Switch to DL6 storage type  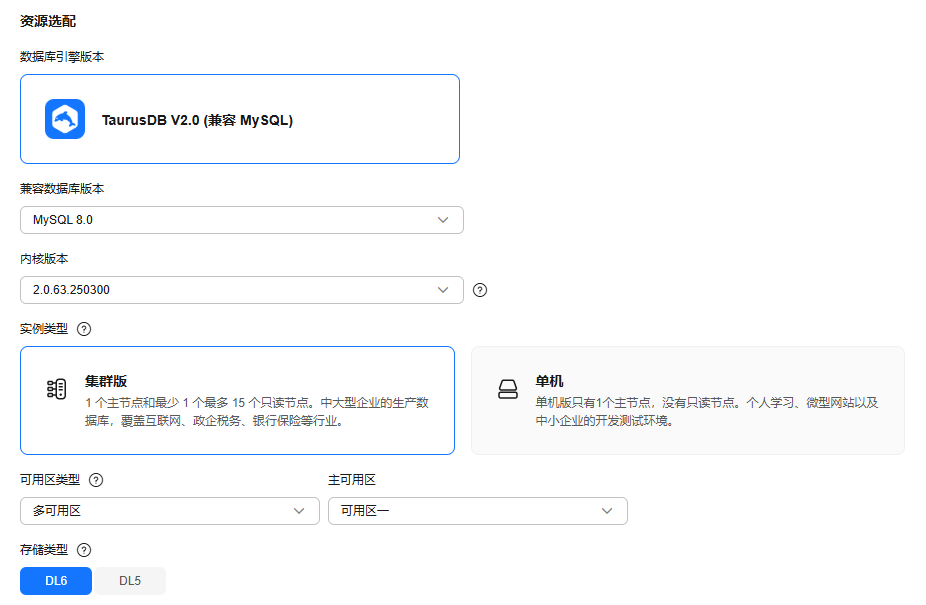(x=56, y=581)
